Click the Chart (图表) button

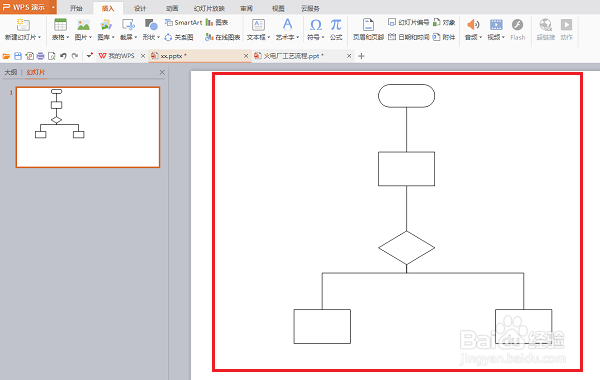217,23
